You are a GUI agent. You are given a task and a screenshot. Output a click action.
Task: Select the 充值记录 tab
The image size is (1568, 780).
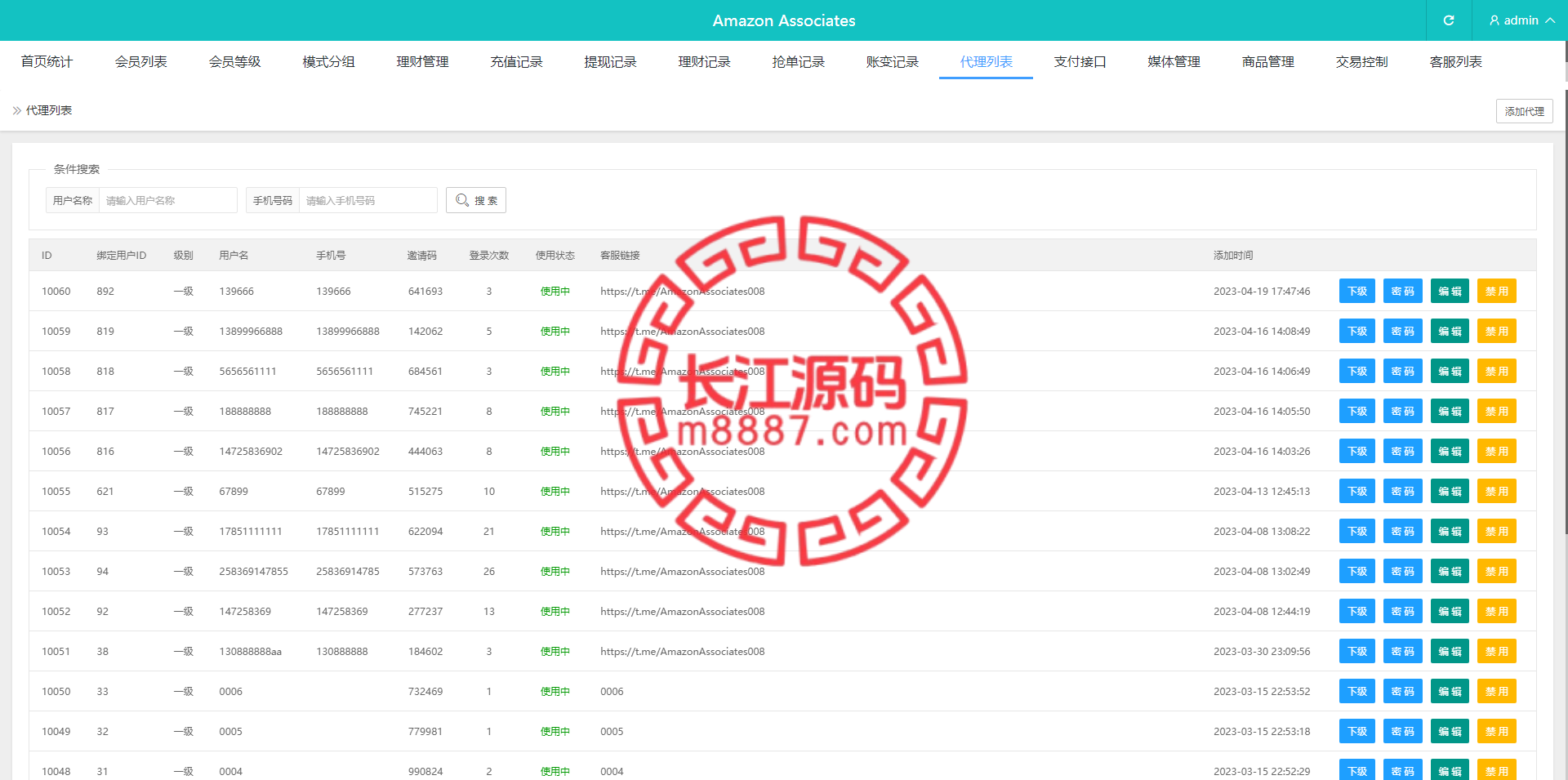[516, 62]
